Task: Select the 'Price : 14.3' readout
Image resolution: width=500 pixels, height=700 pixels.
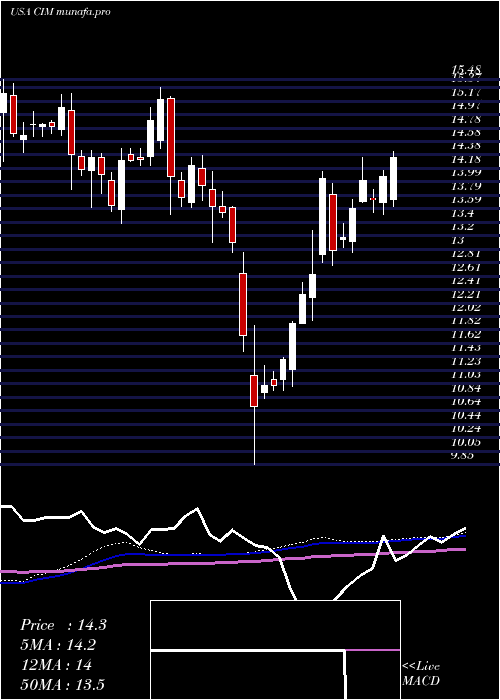Action: tap(63, 625)
